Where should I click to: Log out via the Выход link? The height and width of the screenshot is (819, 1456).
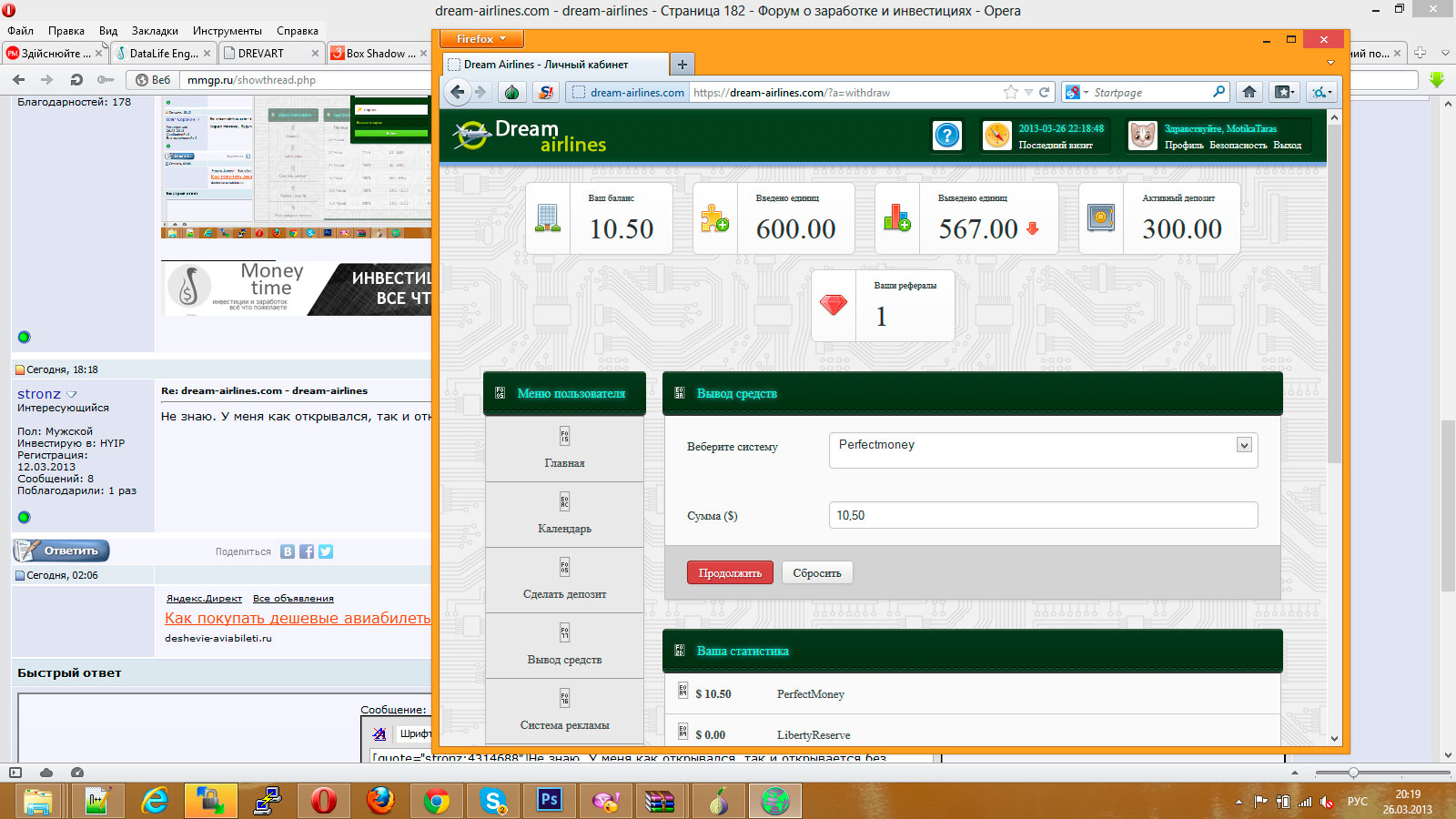(1287, 145)
